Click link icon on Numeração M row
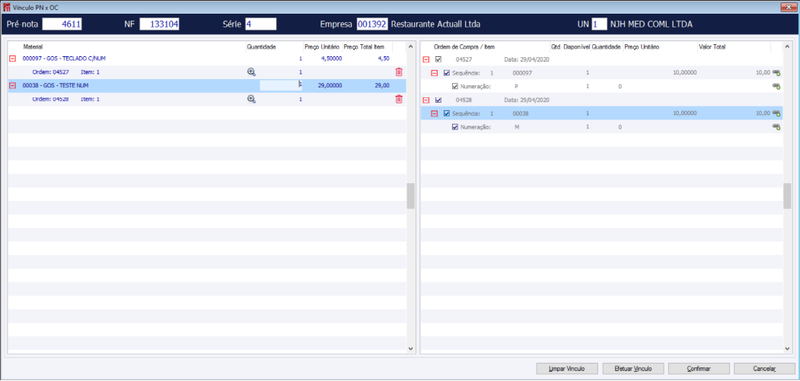800x381 pixels. click(777, 127)
